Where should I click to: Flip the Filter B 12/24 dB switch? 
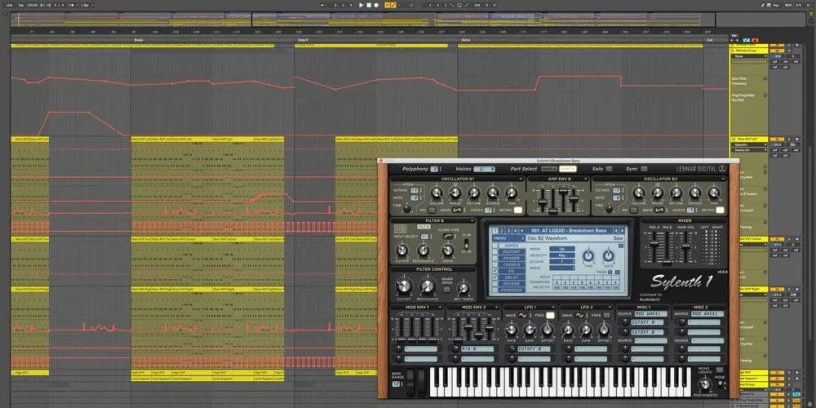coord(466,243)
